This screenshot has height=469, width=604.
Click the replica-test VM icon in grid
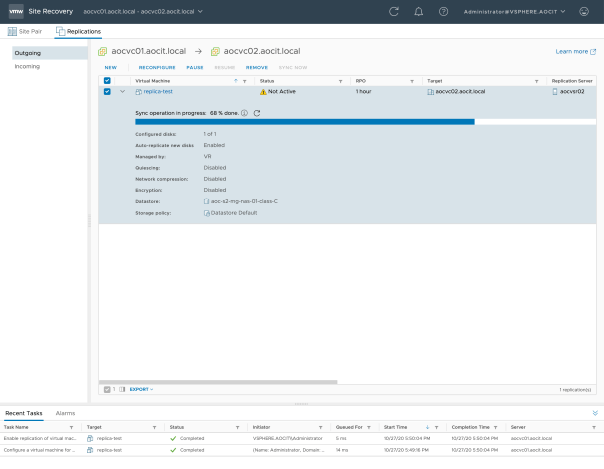click(138, 92)
